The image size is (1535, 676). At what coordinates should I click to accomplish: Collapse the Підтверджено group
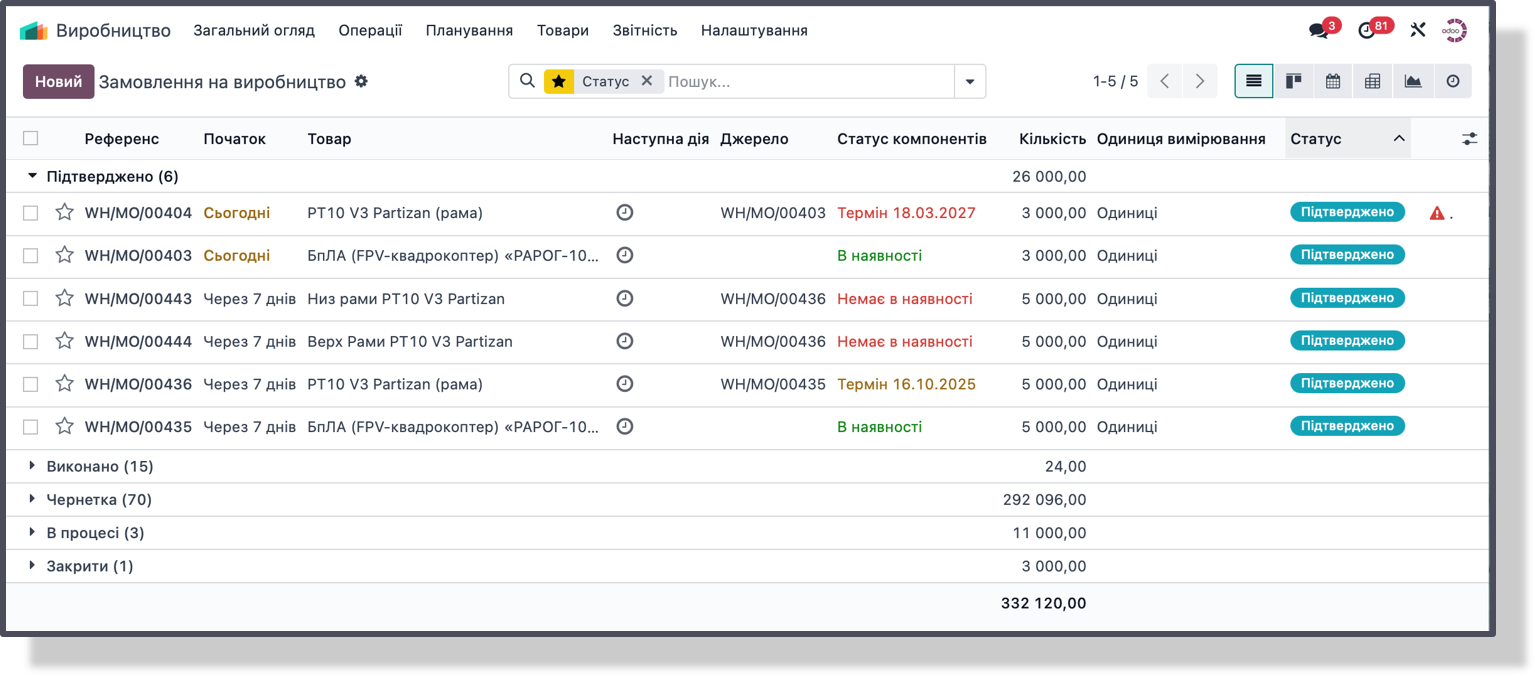pos(31,176)
